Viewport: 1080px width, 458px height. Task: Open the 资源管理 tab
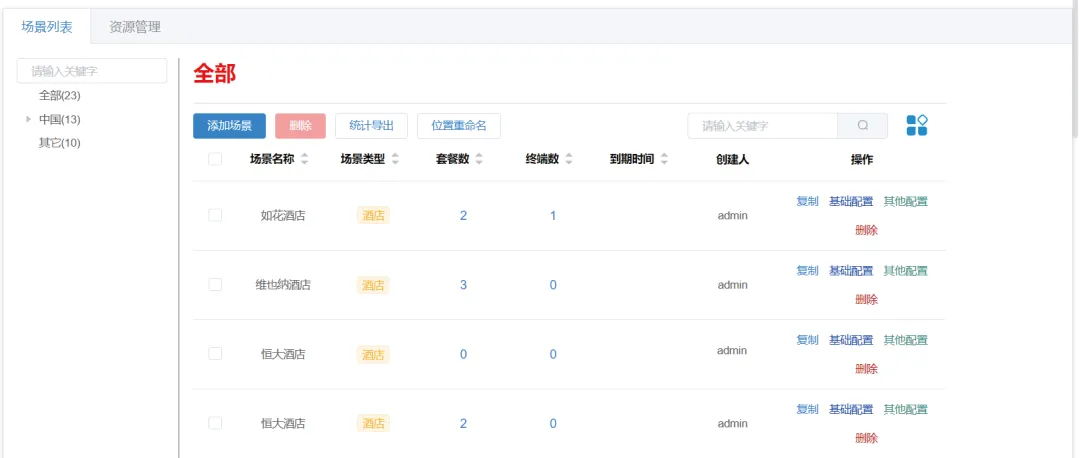click(134, 27)
